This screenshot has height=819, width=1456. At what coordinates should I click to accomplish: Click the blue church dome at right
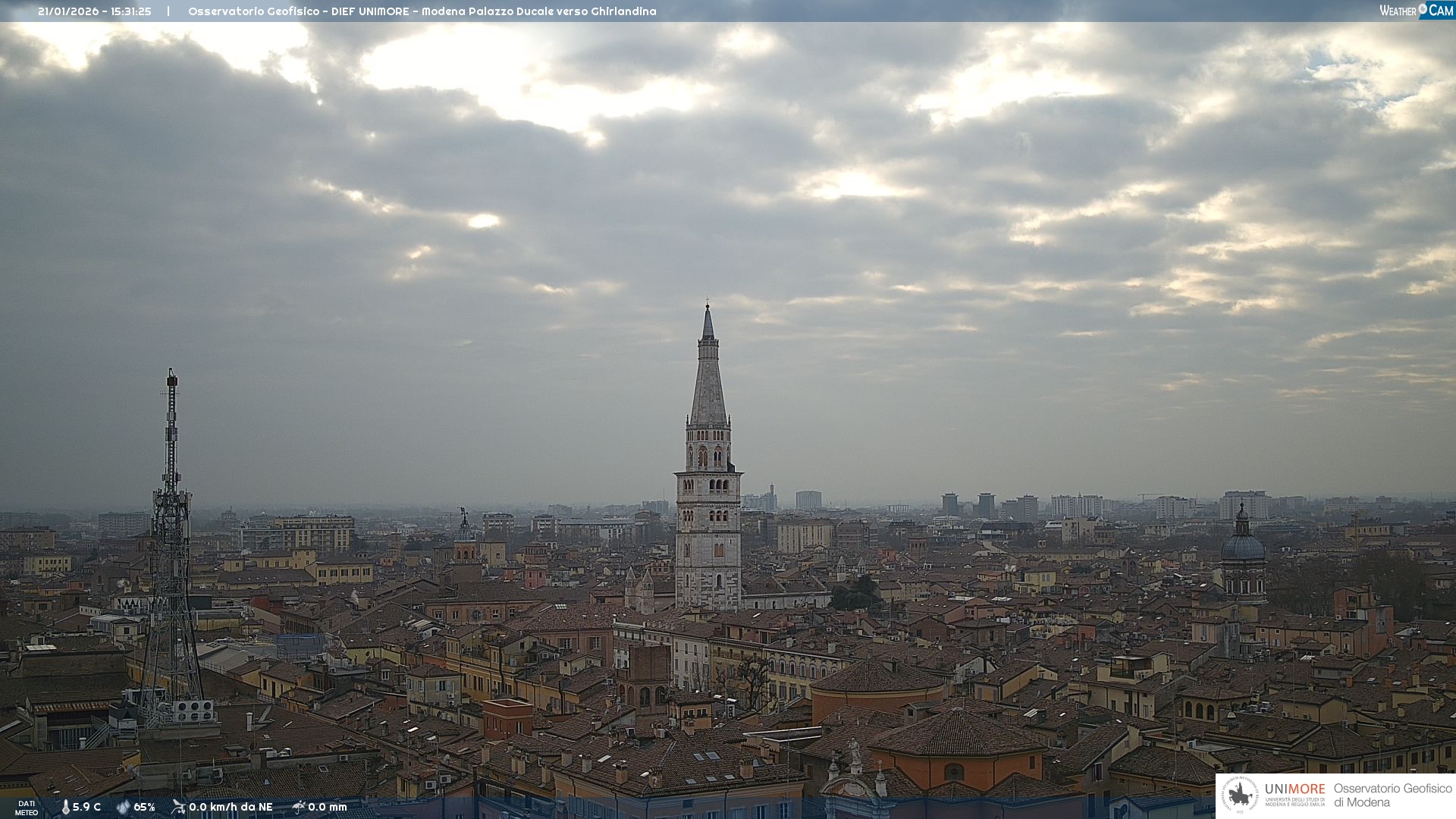tap(1243, 546)
